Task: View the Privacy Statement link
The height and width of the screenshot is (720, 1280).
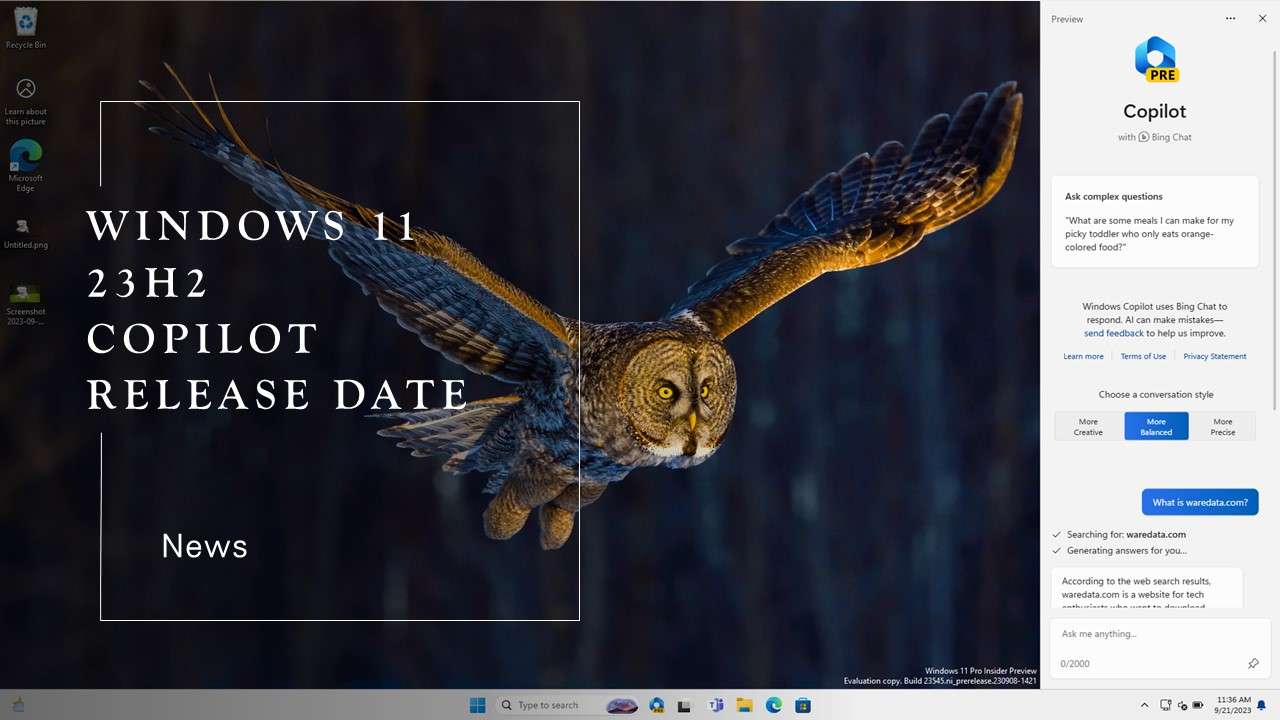Action: [1215, 356]
